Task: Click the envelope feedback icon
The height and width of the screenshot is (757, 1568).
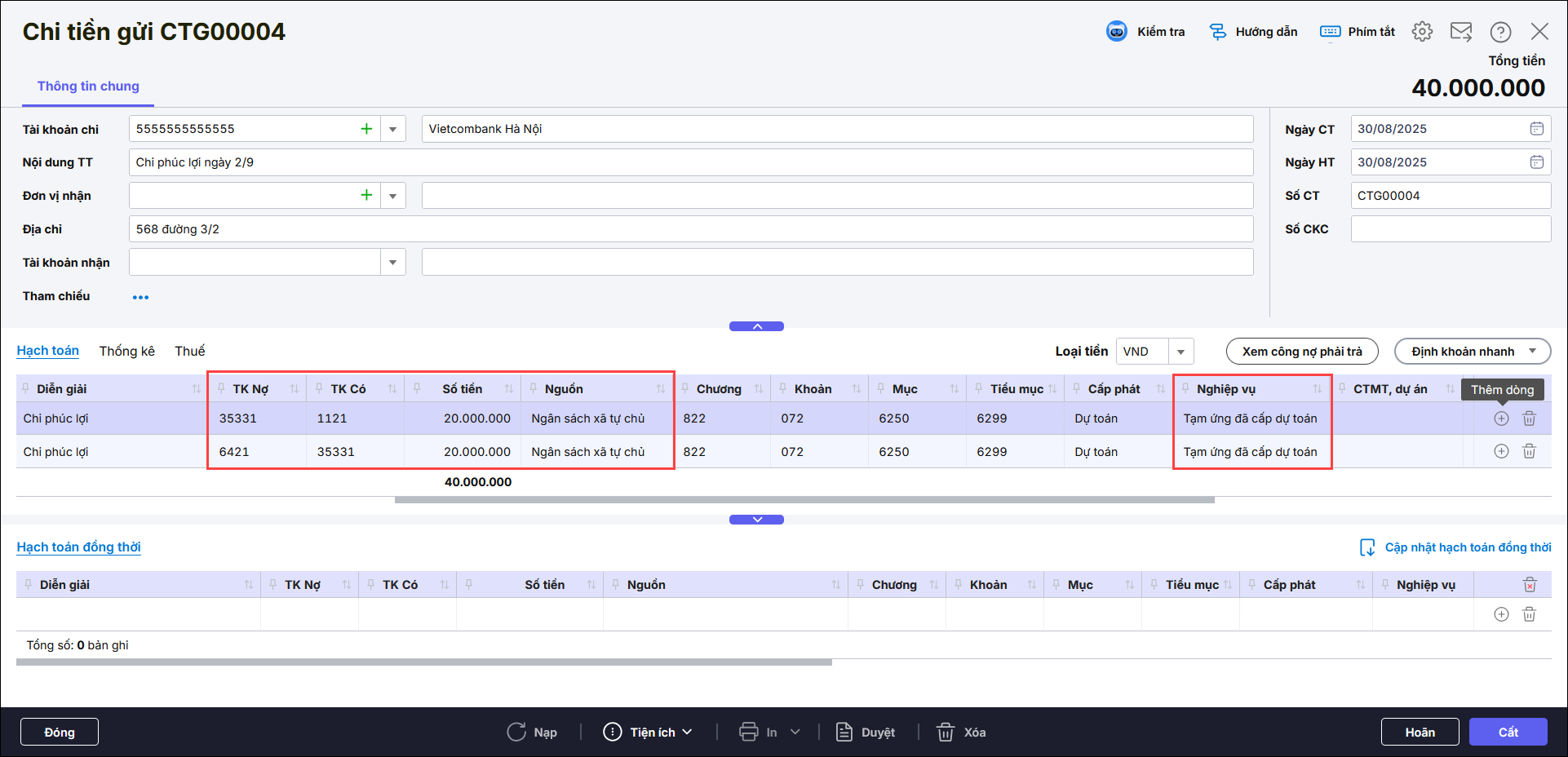Action: [1460, 32]
